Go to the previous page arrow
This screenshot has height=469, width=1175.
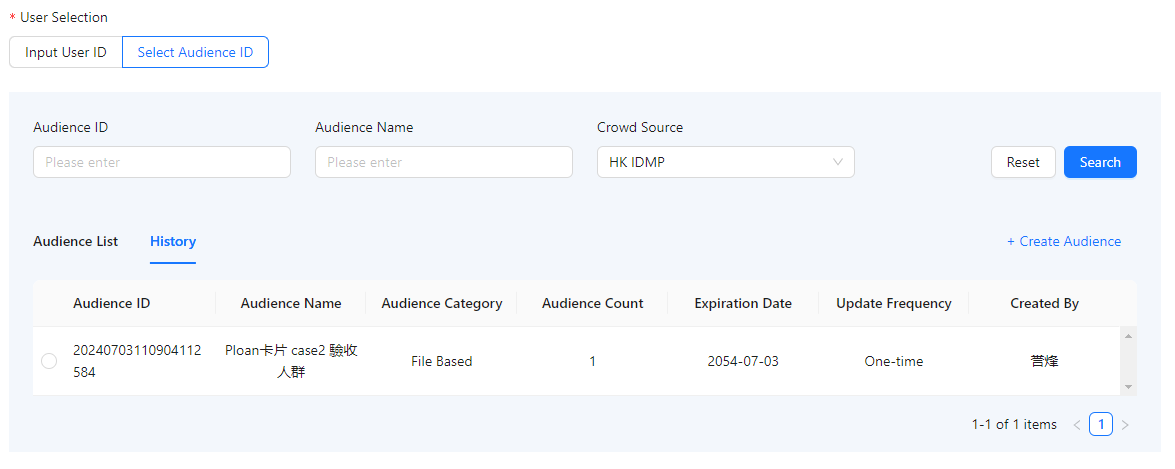(1077, 425)
